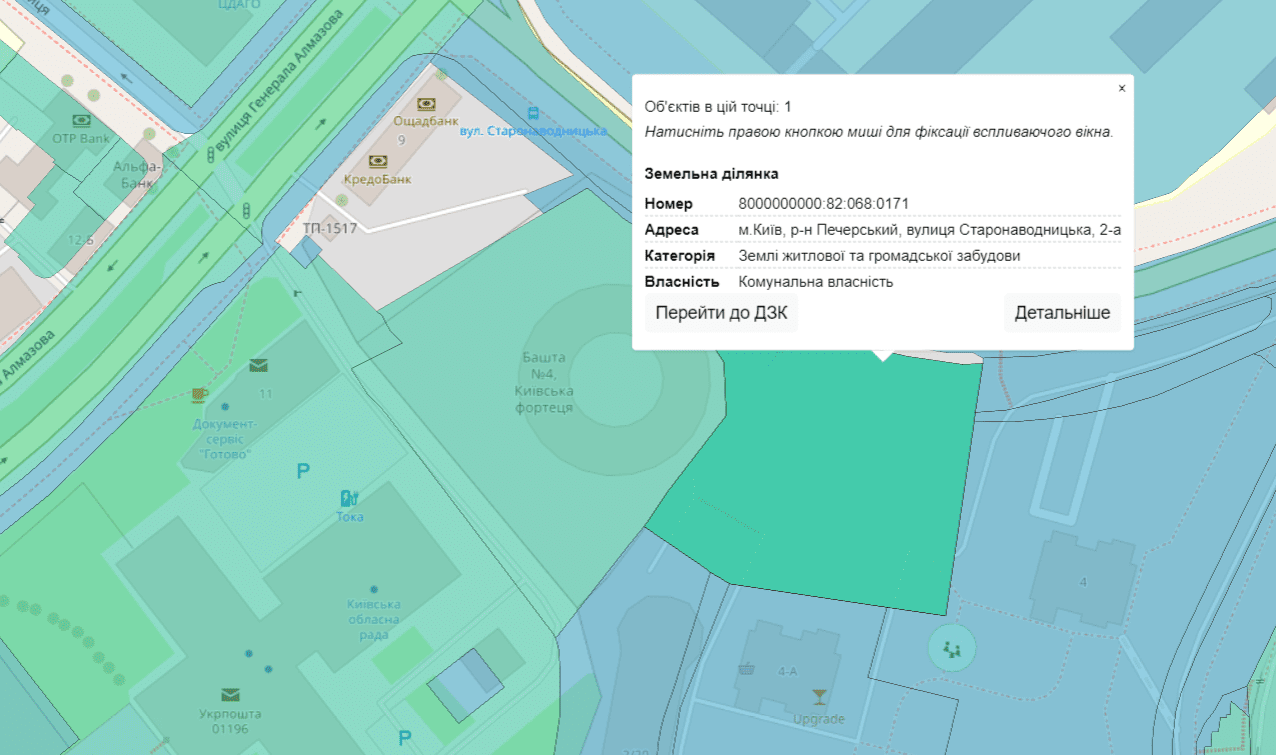Click the Документ-сервіс "Готово" icon

pyautogui.click(x=199, y=395)
